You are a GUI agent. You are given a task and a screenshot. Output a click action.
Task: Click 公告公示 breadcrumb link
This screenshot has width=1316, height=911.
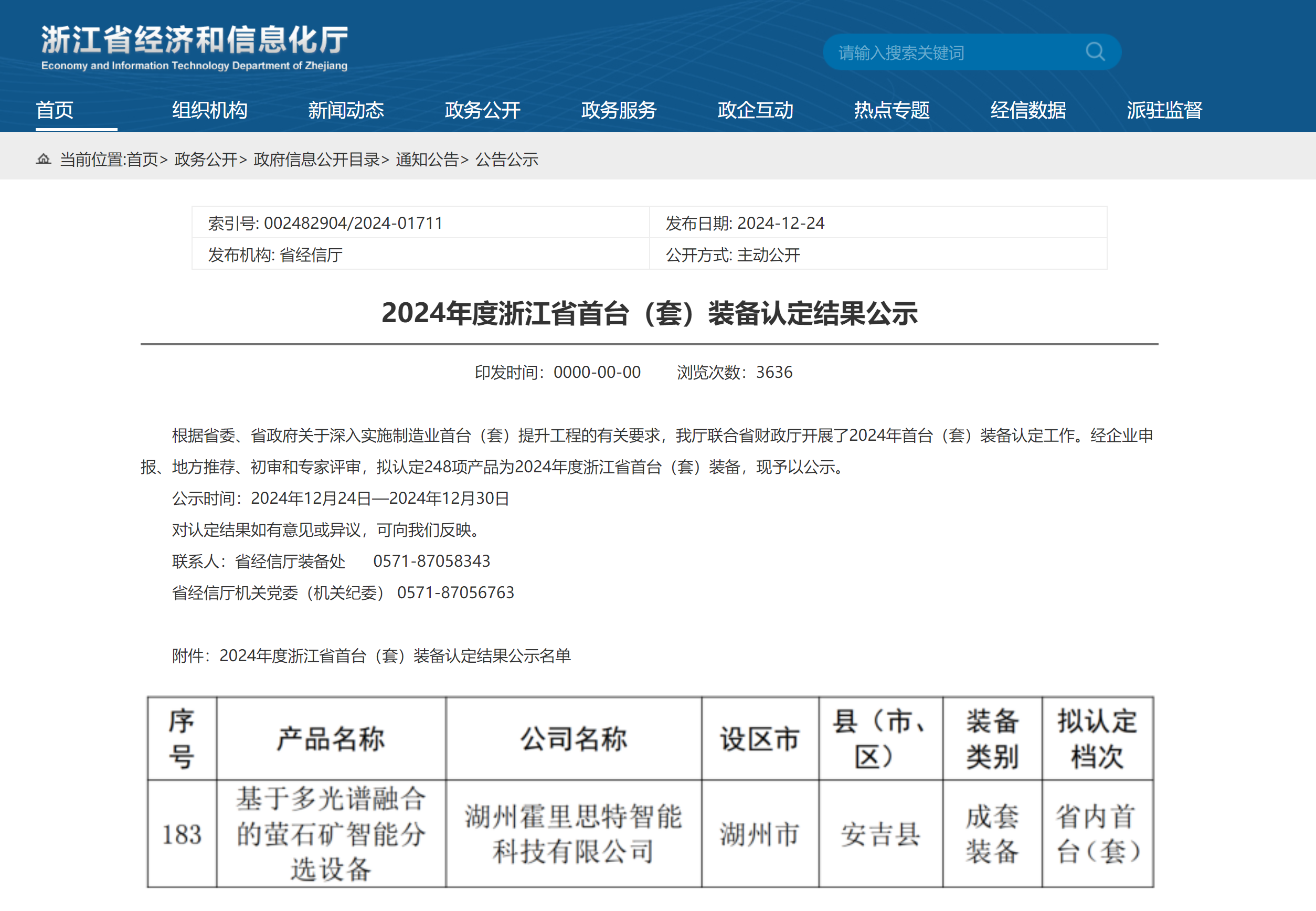click(x=507, y=159)
